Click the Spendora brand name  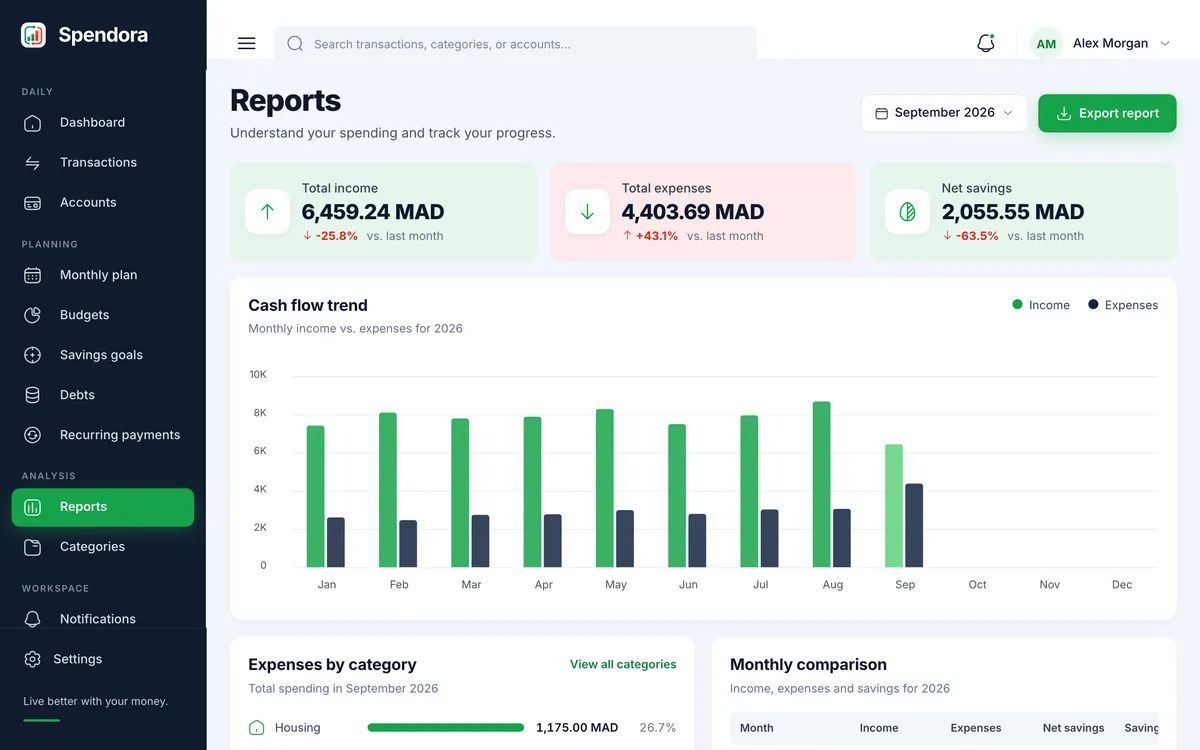coord(103,35)
